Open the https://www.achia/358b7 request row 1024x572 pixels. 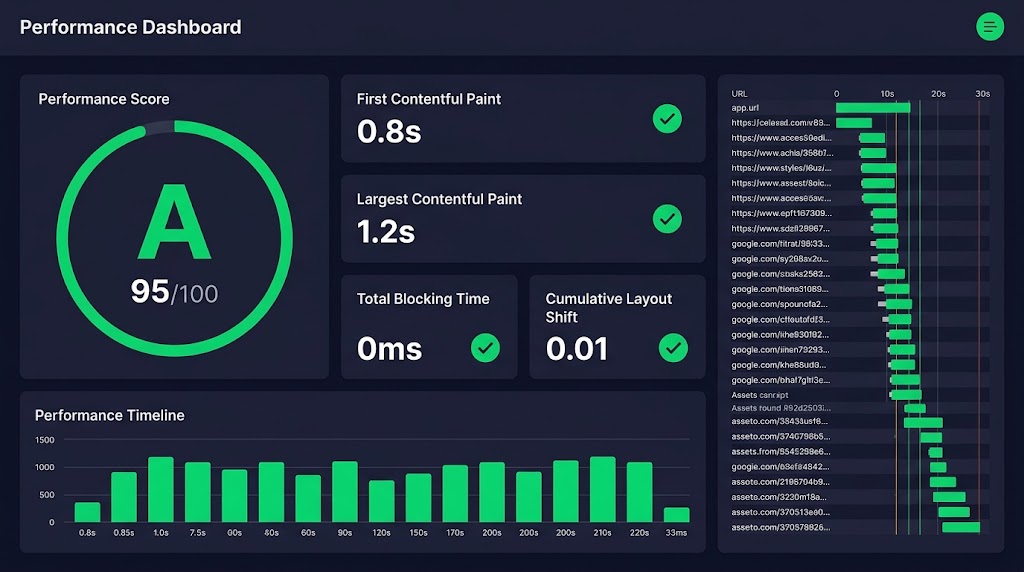(860, 153)
